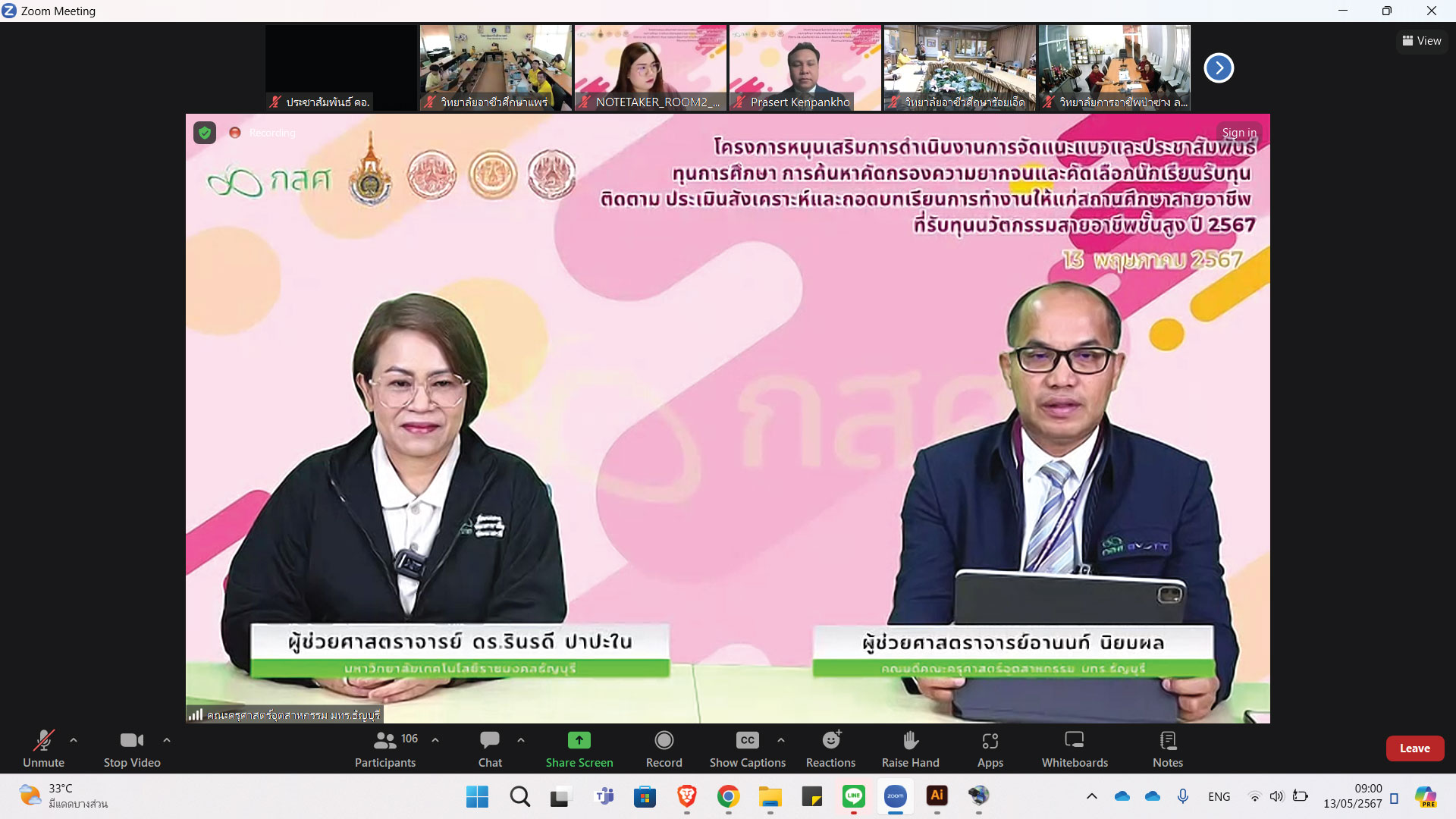Open the Chat panel
The image size is (1456, 819).
coord(490,748)
